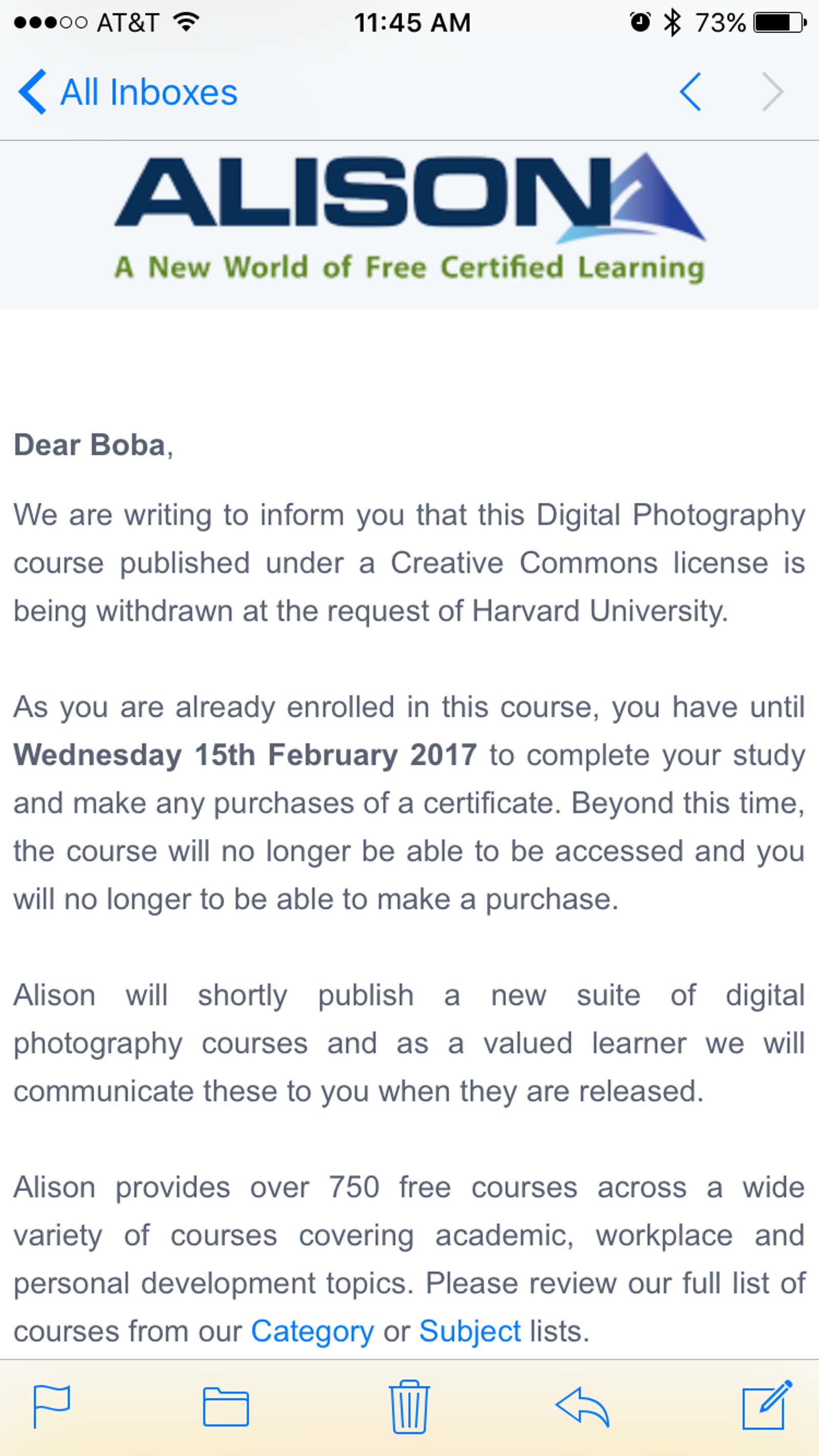Compose a new message with pencil icon
The width and height of the screenshot is (819, 1456).
click(x=767, y=1404)
